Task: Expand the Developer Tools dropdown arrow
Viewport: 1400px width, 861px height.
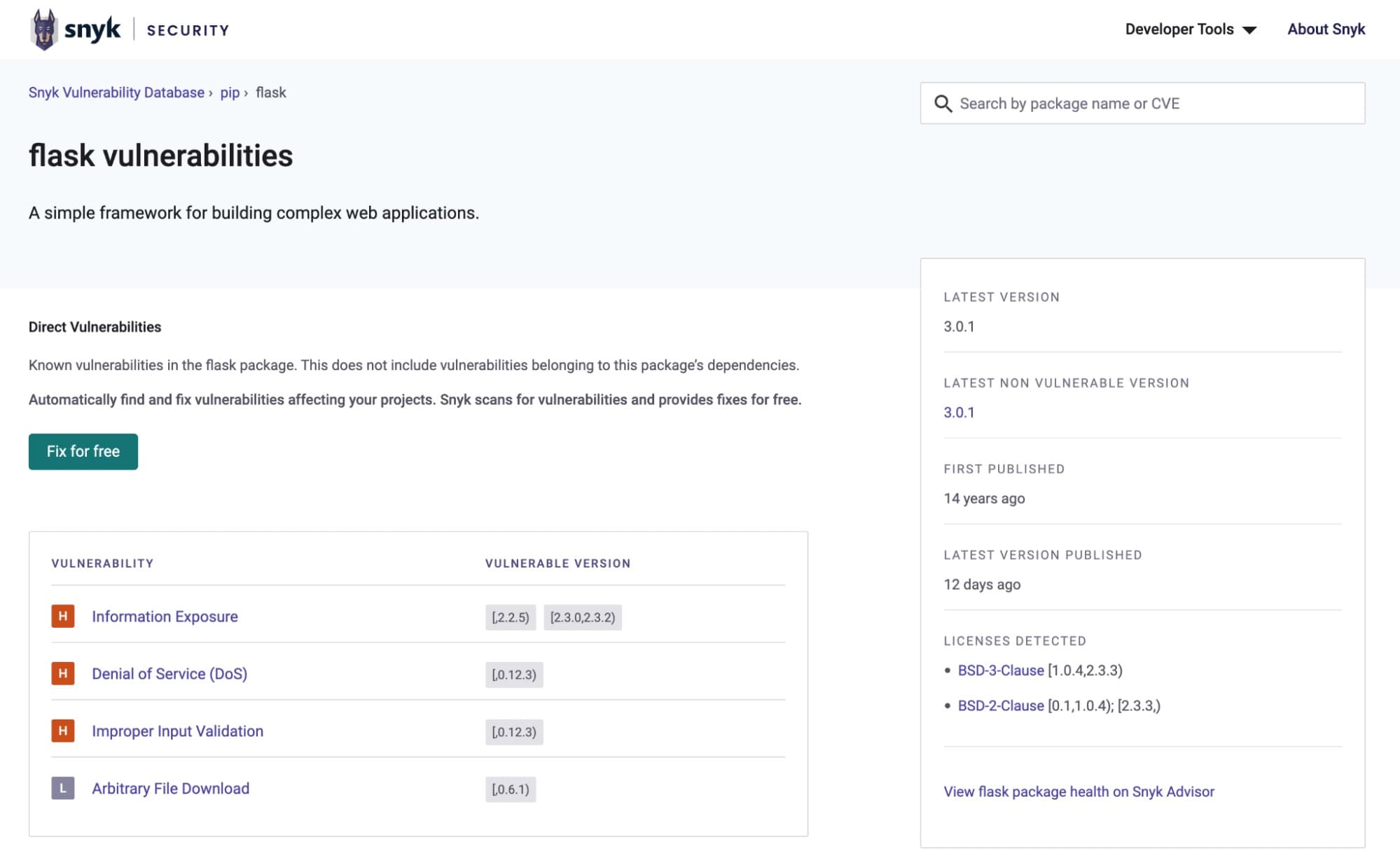Action: [x=1249, y=30]
